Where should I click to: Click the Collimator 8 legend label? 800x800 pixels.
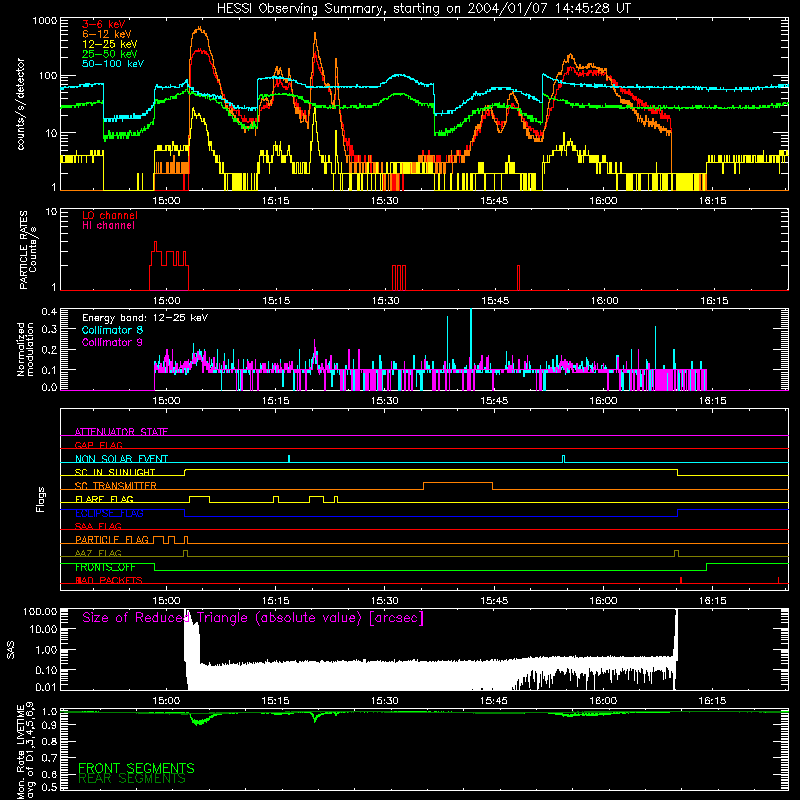click(112, 330)
